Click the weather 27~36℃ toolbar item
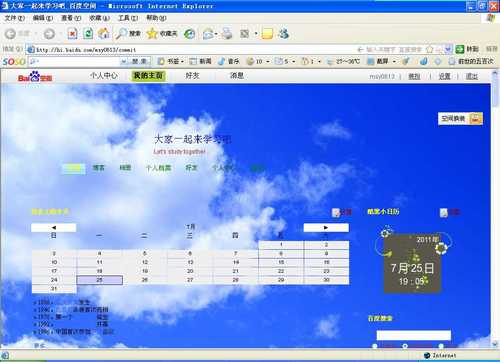The width and height of the screenshot is (500, 362). [x=343, y=61]
